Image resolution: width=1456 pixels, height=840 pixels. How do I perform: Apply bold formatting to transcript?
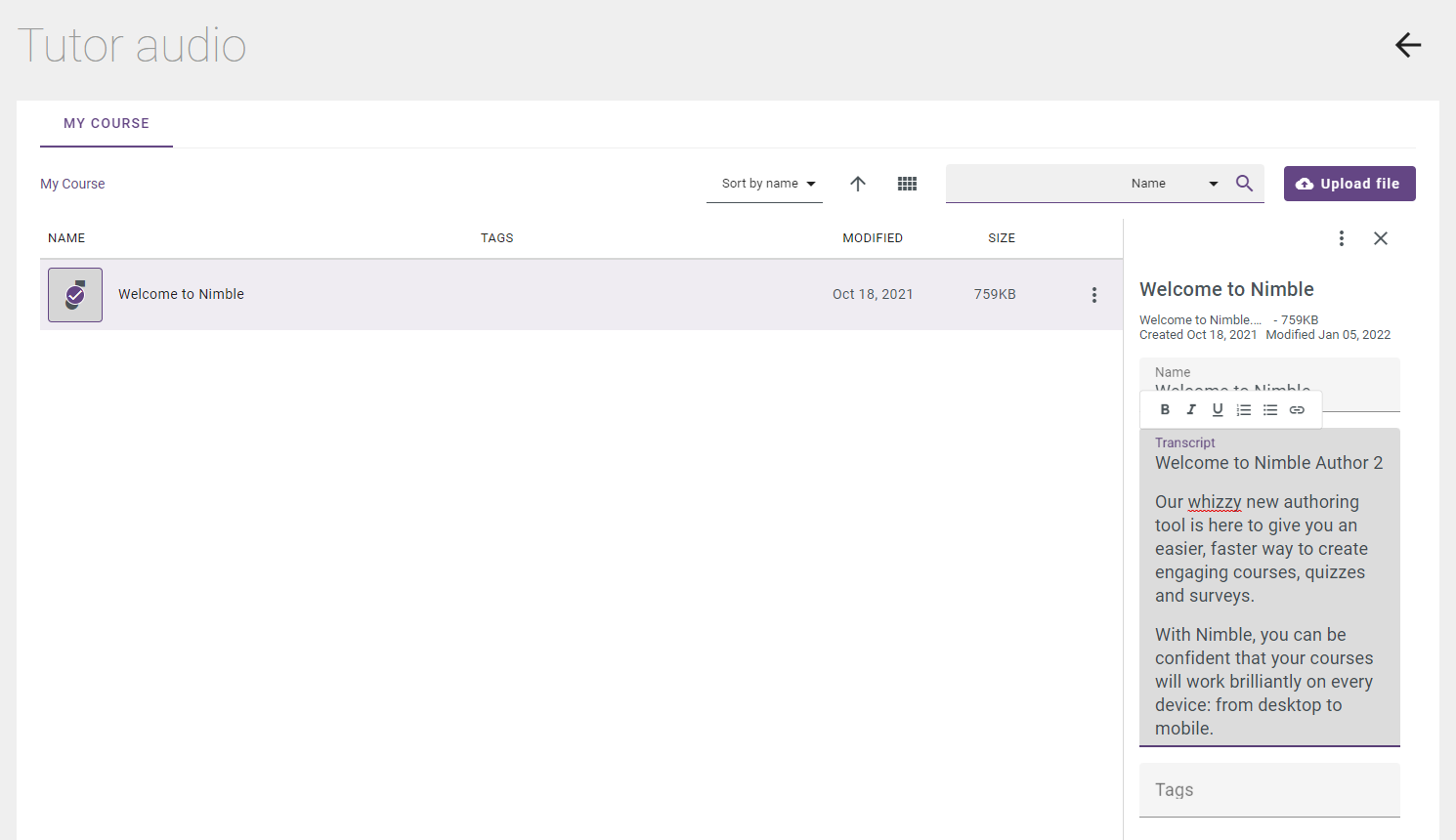(x=1165, y=410)
